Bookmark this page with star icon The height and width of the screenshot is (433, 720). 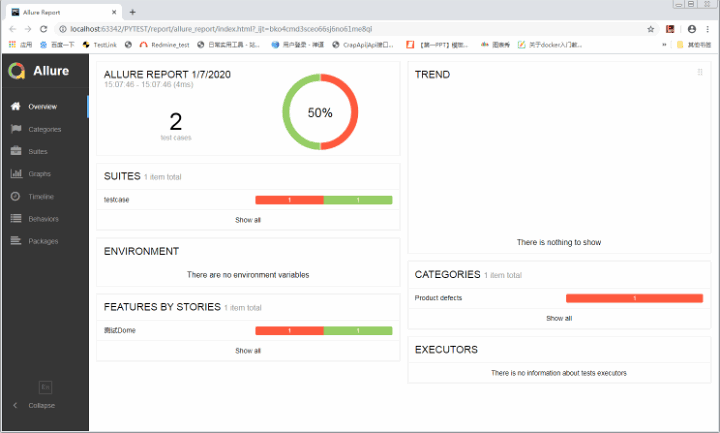click(651, 29)
